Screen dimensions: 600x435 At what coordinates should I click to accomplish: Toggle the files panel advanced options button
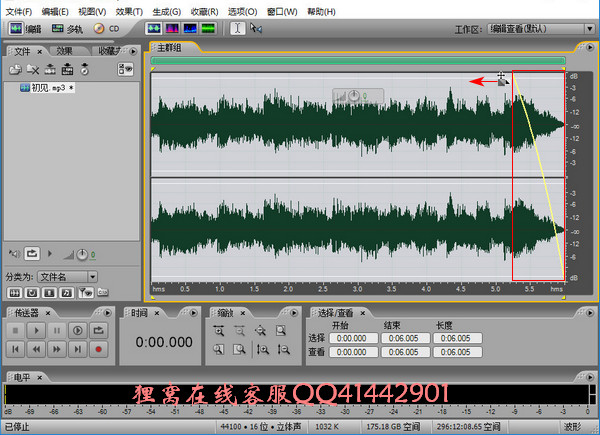[x=125, y=69]
